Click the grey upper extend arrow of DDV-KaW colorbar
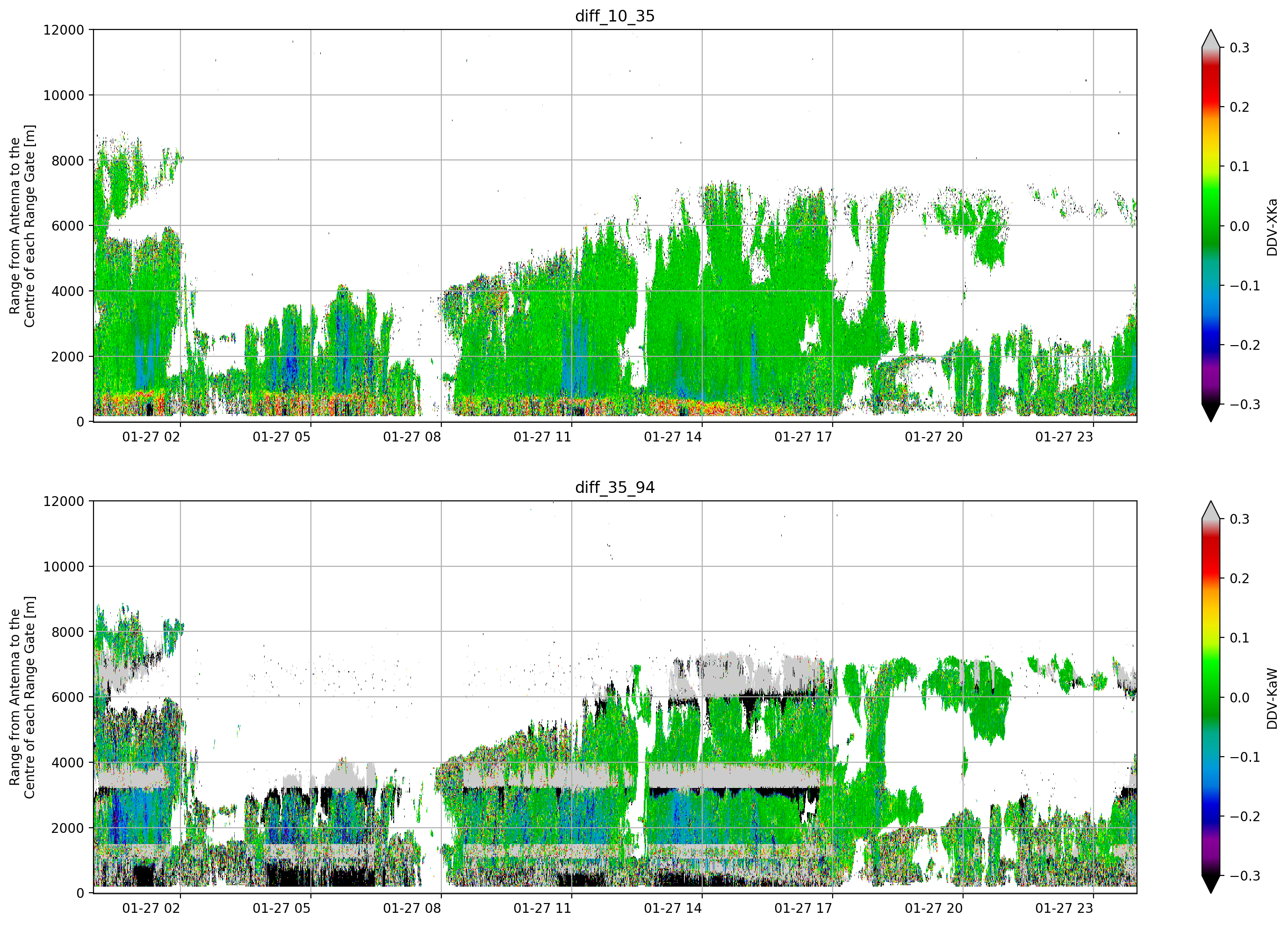1288x925 pixels. click(x=1211, y=511)
